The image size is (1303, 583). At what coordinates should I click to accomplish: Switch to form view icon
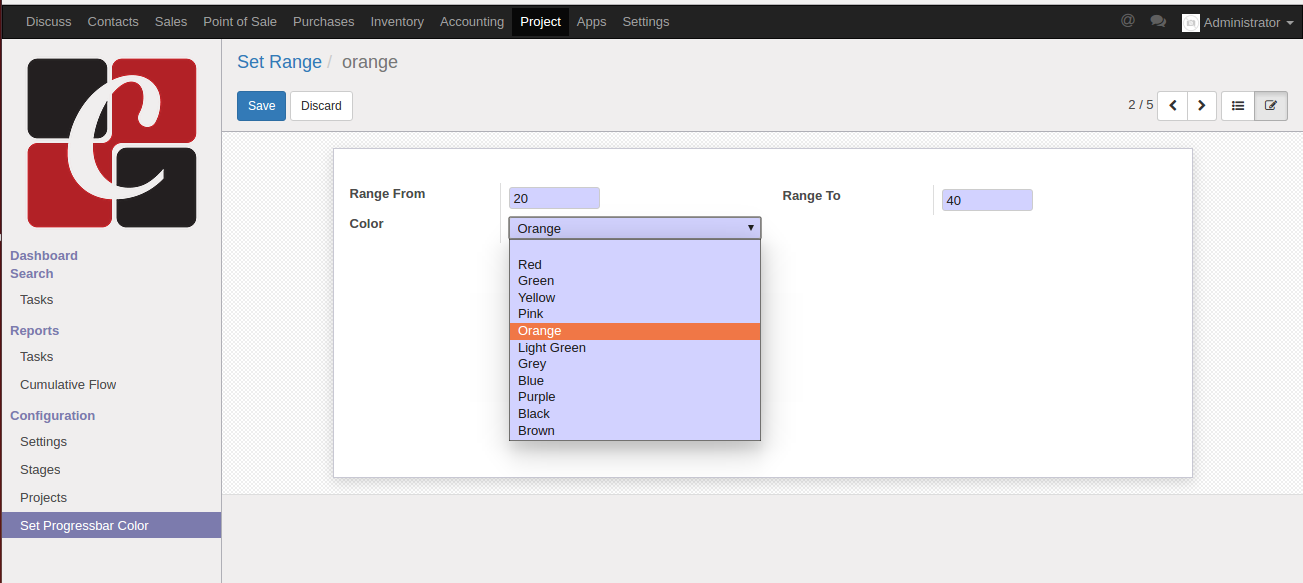[x=1271, y=105]
